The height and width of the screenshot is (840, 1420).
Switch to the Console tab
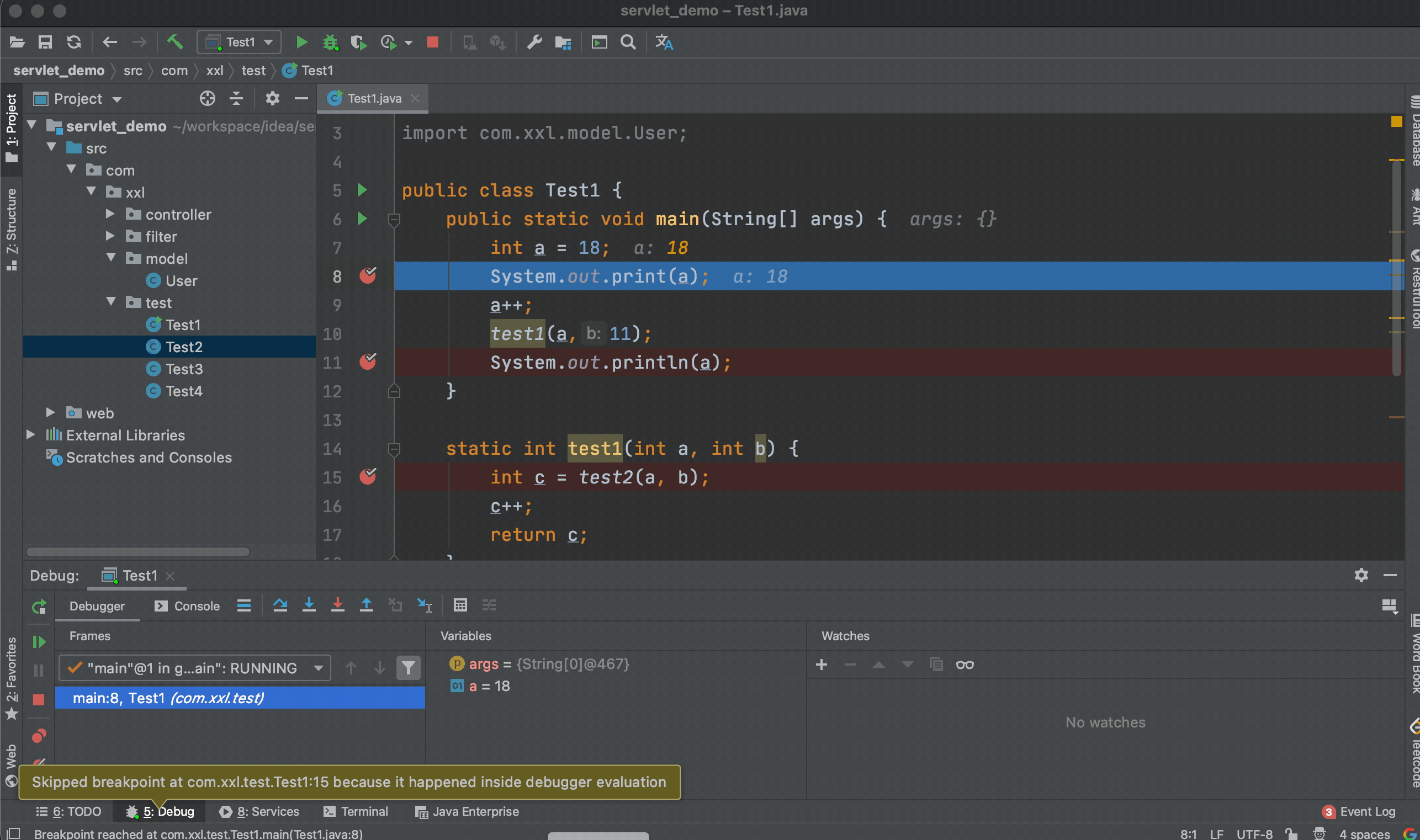[x=187, y=606]
